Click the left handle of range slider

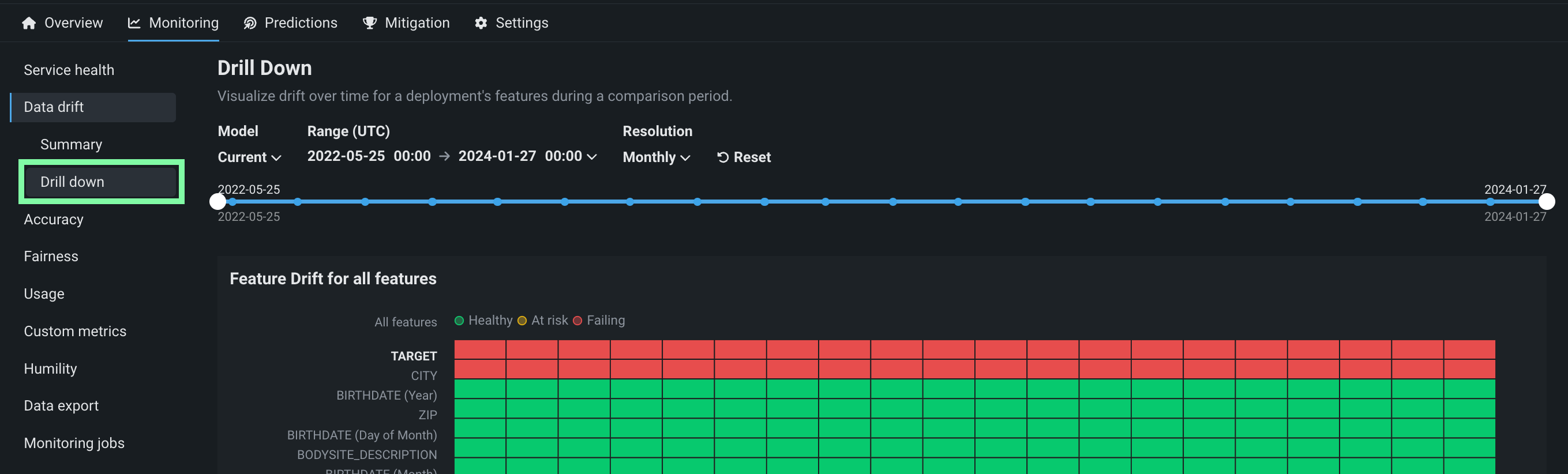[x=218, y=201]
